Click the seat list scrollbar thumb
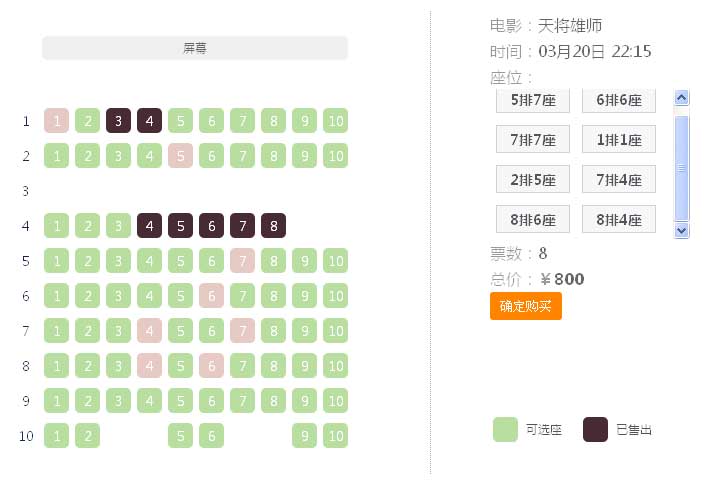The height and width of the screenshot is (486, 723). [x=682, y=165]
